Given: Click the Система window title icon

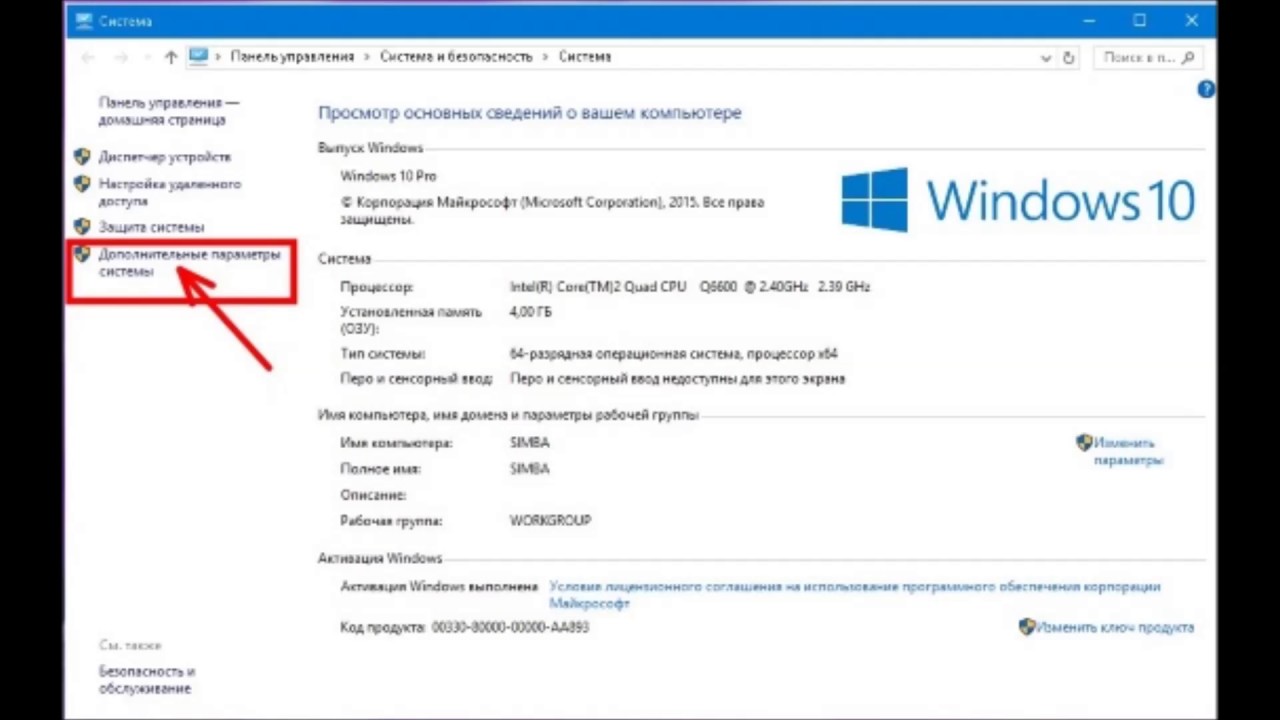Looking at the screenshot, I should [x=83, y=20].
